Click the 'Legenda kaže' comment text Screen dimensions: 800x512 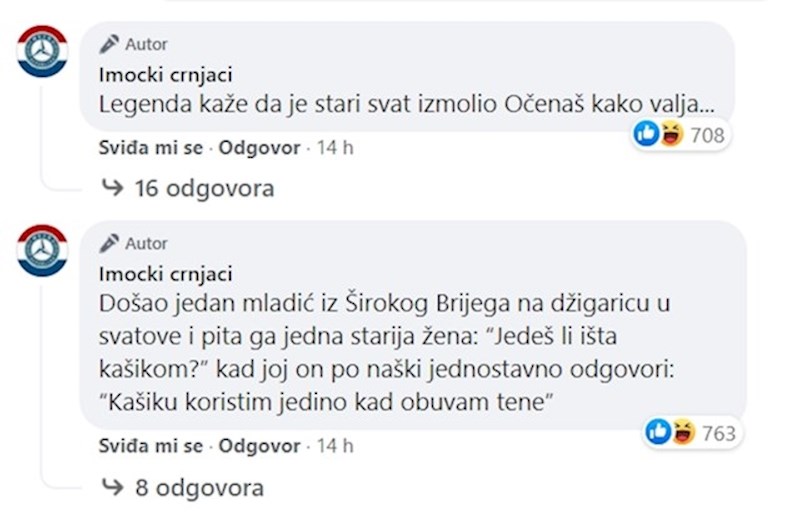pyautogui.click(x=411, y=103)
